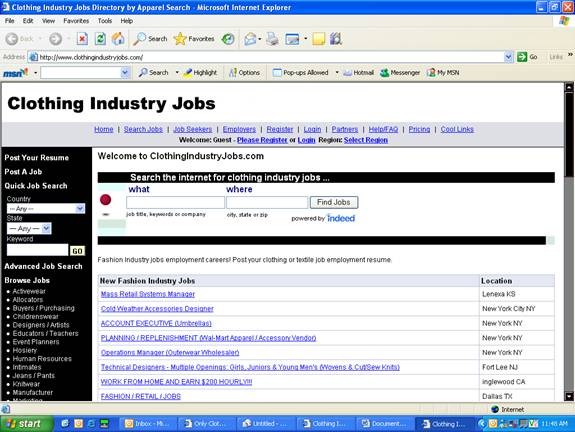The width and height of the screenshot is (575, 432).
Task: Click the Edit page icon
Action: point(292,39)
